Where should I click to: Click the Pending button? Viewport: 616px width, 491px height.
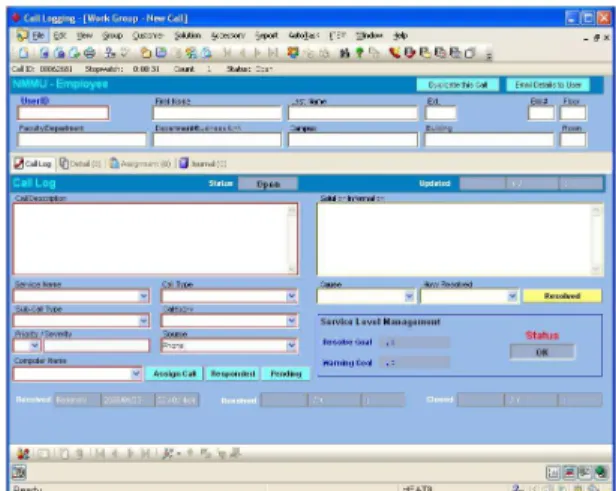point(286,374)
